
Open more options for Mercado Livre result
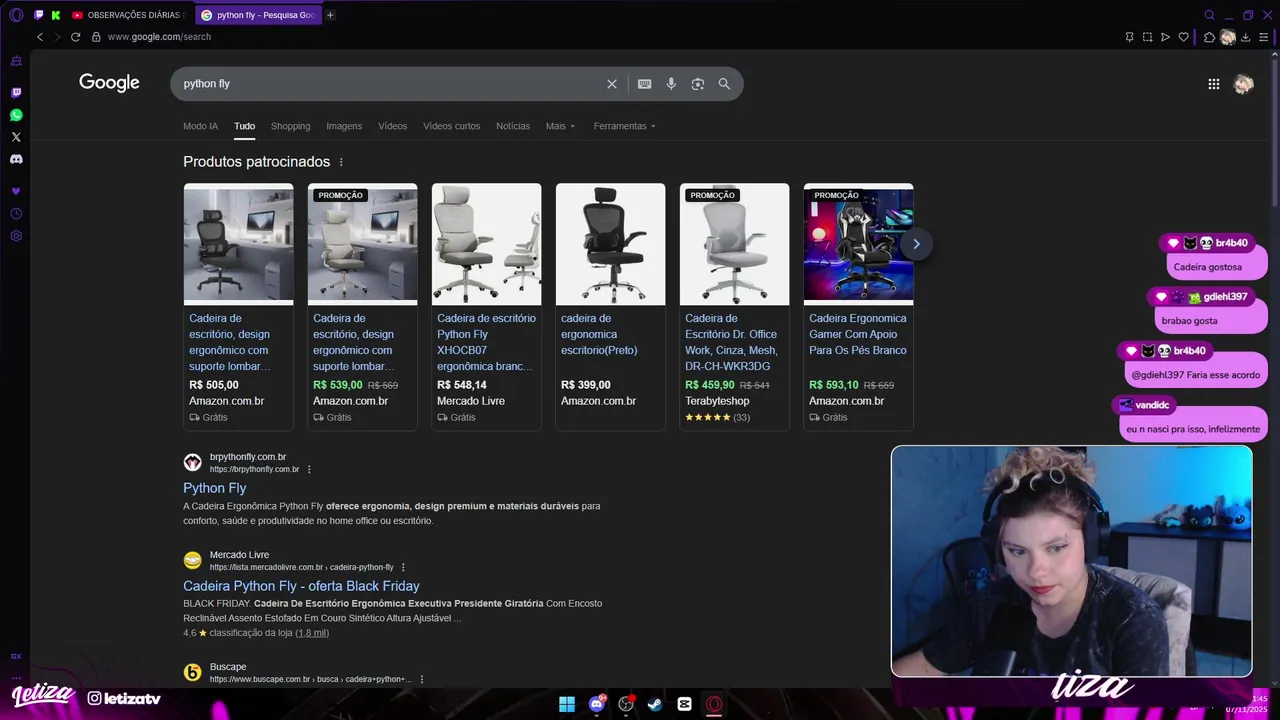[403, 567]
